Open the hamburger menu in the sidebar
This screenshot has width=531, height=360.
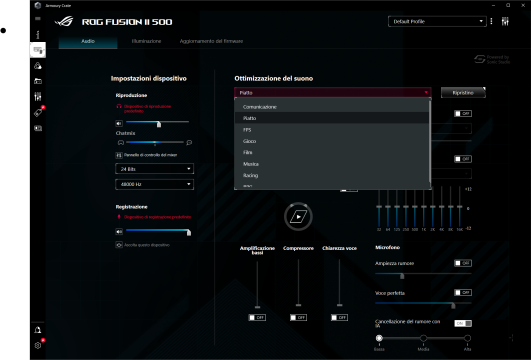click(38, 19)
